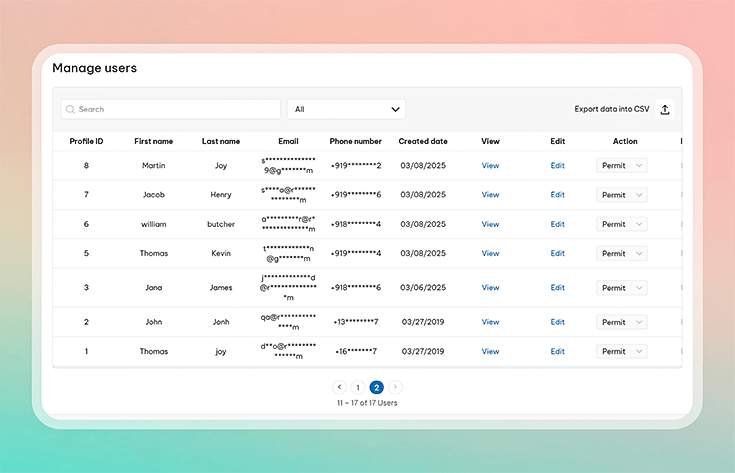Screen dimensions: 735x473
Task: Go to next page arrow
Action: [395, 387]
